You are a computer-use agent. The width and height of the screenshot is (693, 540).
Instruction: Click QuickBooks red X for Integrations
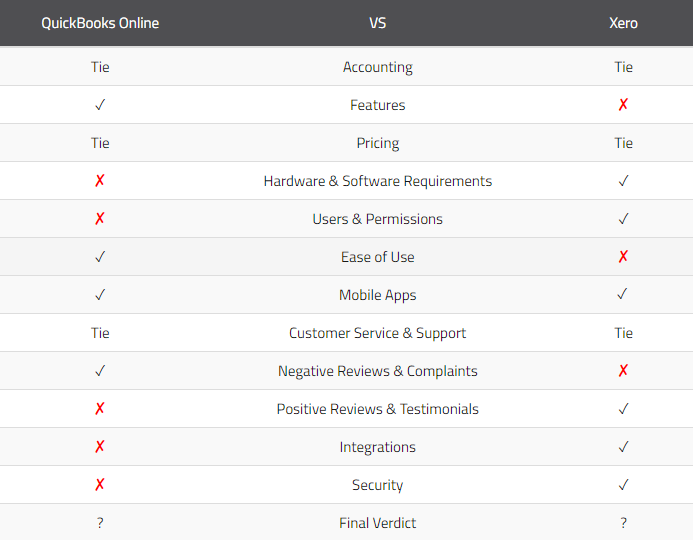pyautogui.click(x=100, y=446)
